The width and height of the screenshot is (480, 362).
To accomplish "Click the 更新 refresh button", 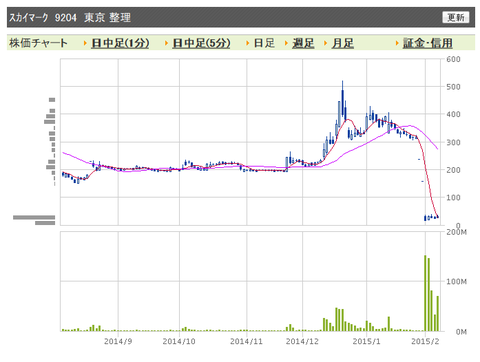I will (x=455, y=17).
